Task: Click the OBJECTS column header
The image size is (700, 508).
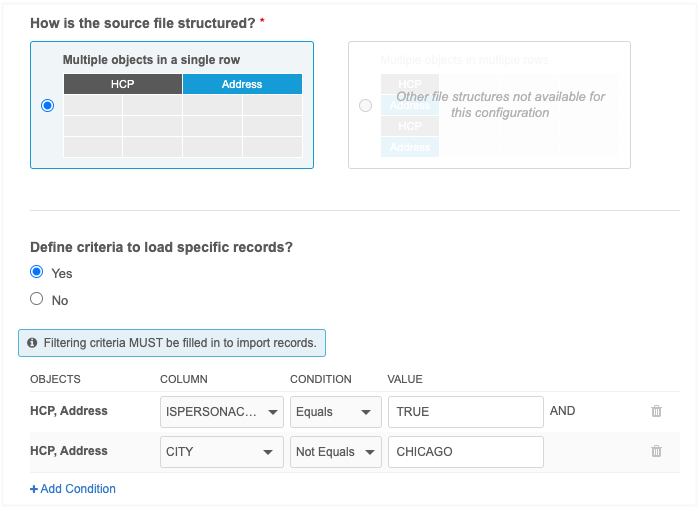Action: pos(55,379)
